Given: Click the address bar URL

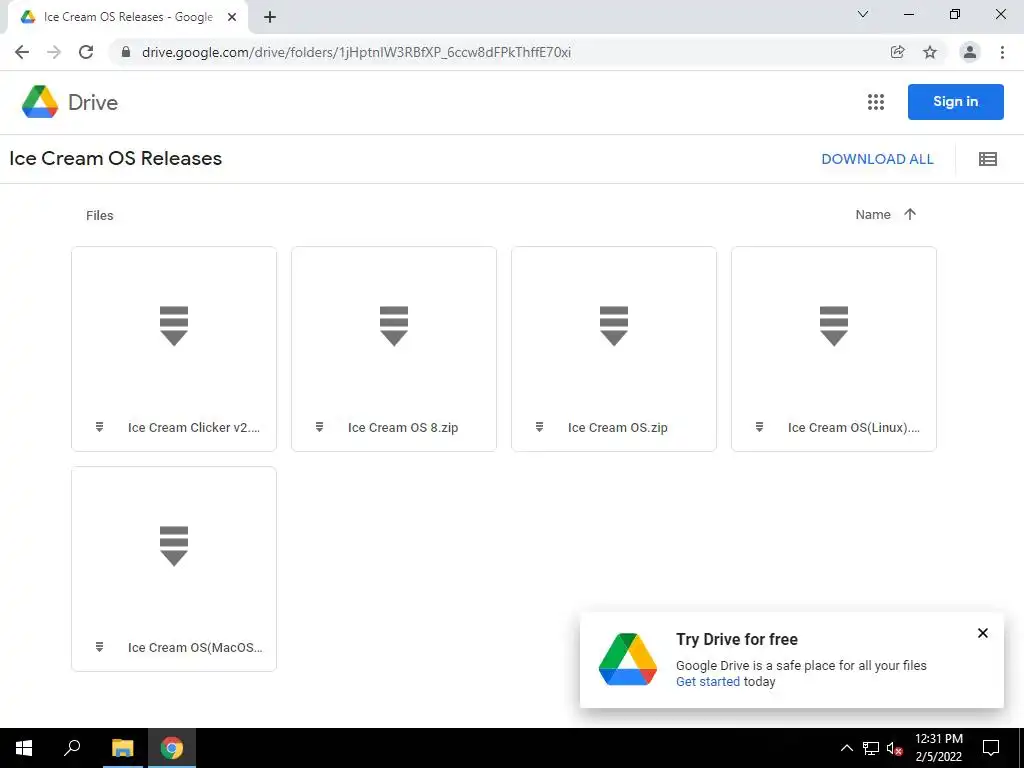Looking at the screenshot, I should coord(357,52).
